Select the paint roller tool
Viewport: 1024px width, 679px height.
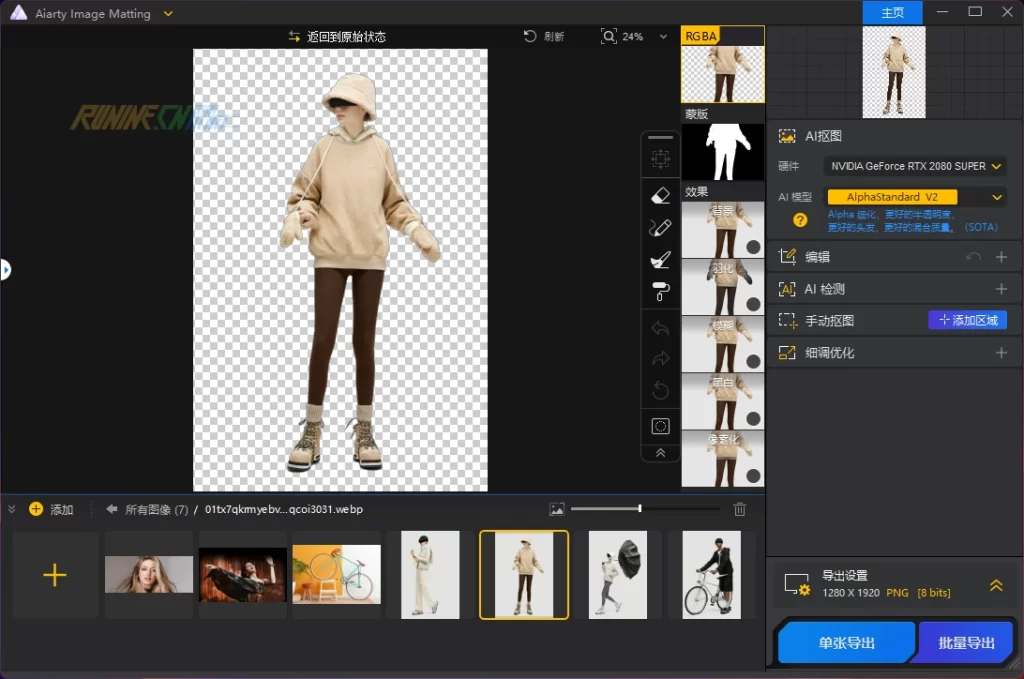[660, 291]
